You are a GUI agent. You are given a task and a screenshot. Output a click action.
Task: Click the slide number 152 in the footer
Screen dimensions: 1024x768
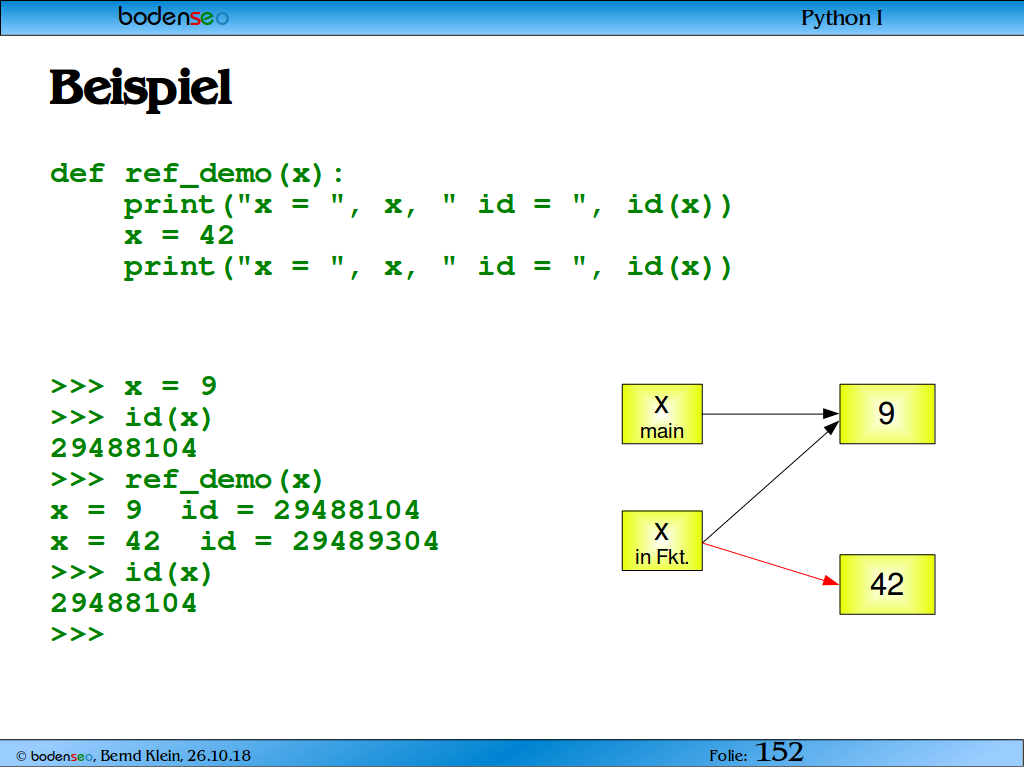(779, 752)
